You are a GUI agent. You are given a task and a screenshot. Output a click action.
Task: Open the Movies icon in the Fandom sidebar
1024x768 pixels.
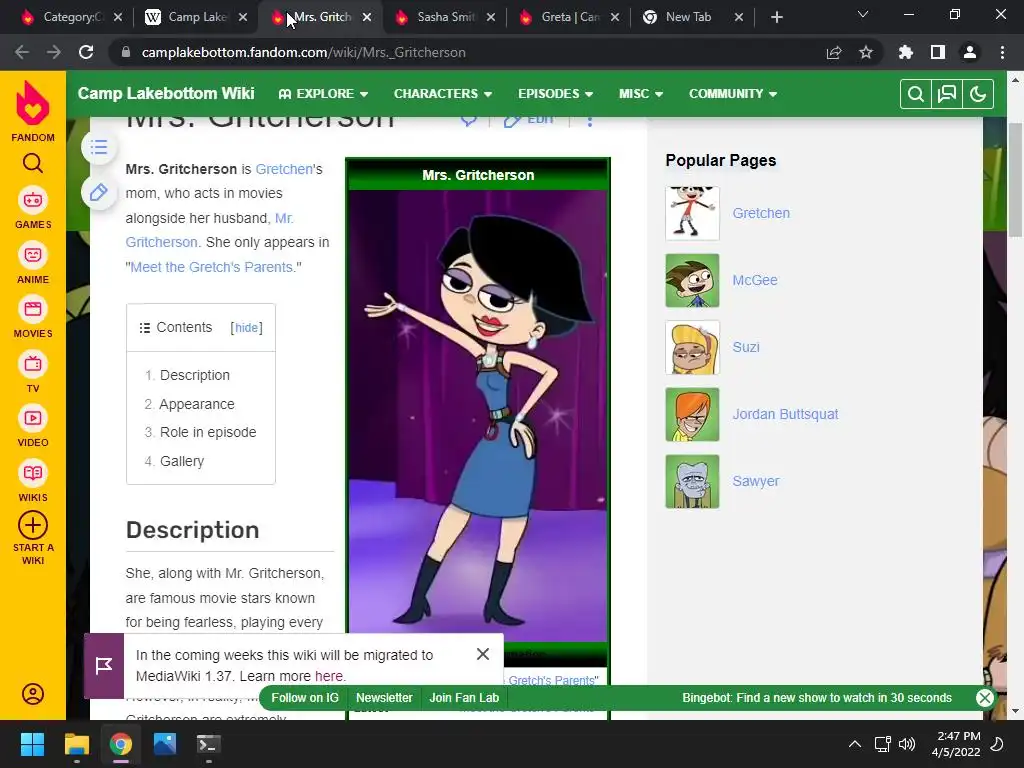coord(33,309)
